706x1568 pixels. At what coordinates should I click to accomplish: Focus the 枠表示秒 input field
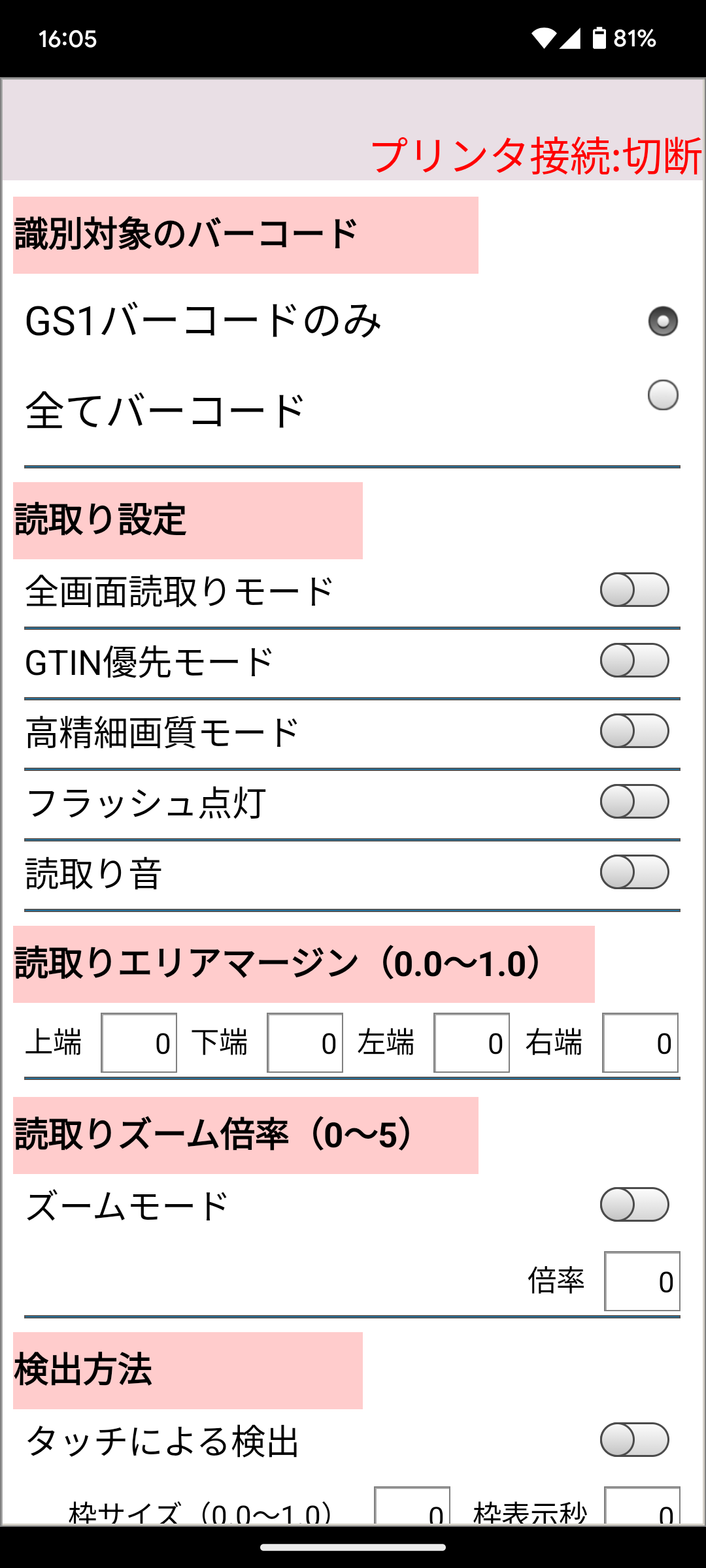[642, 1508]
